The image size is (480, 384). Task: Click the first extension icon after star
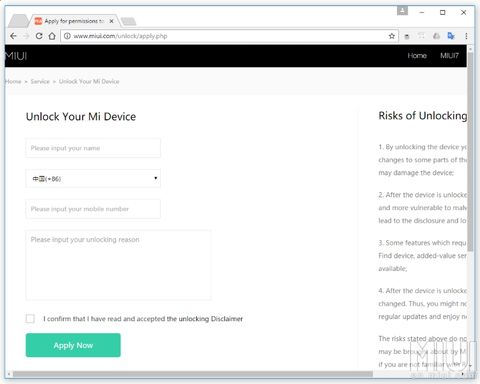[x=407, y=36]
